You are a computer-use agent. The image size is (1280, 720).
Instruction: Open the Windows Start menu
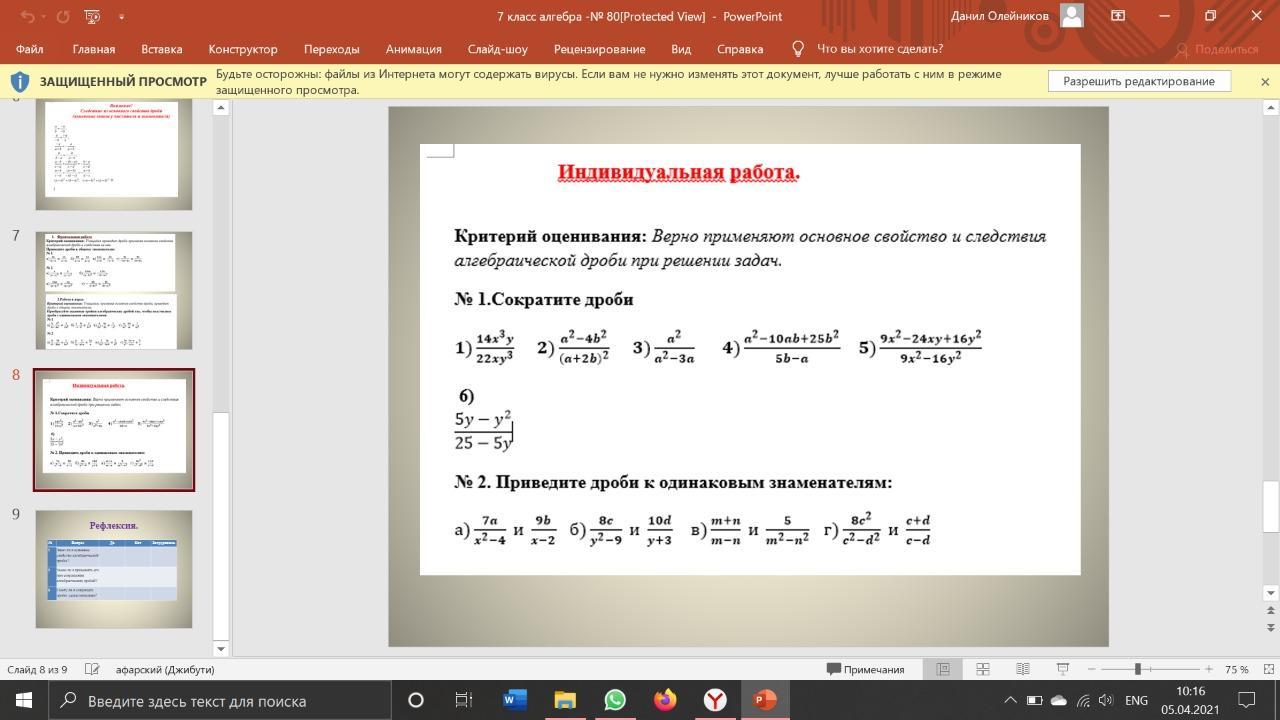[24, 700]
